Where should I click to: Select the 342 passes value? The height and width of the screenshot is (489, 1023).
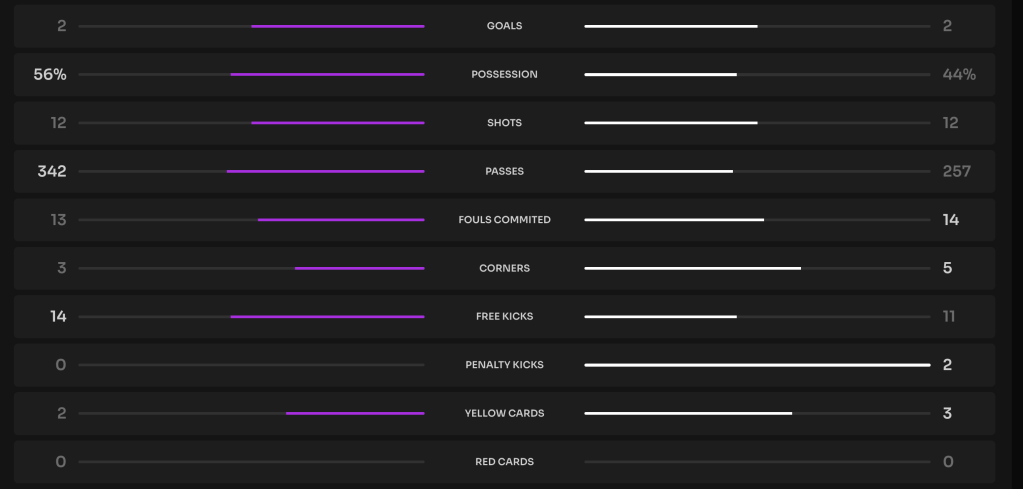tap(52, 172)
